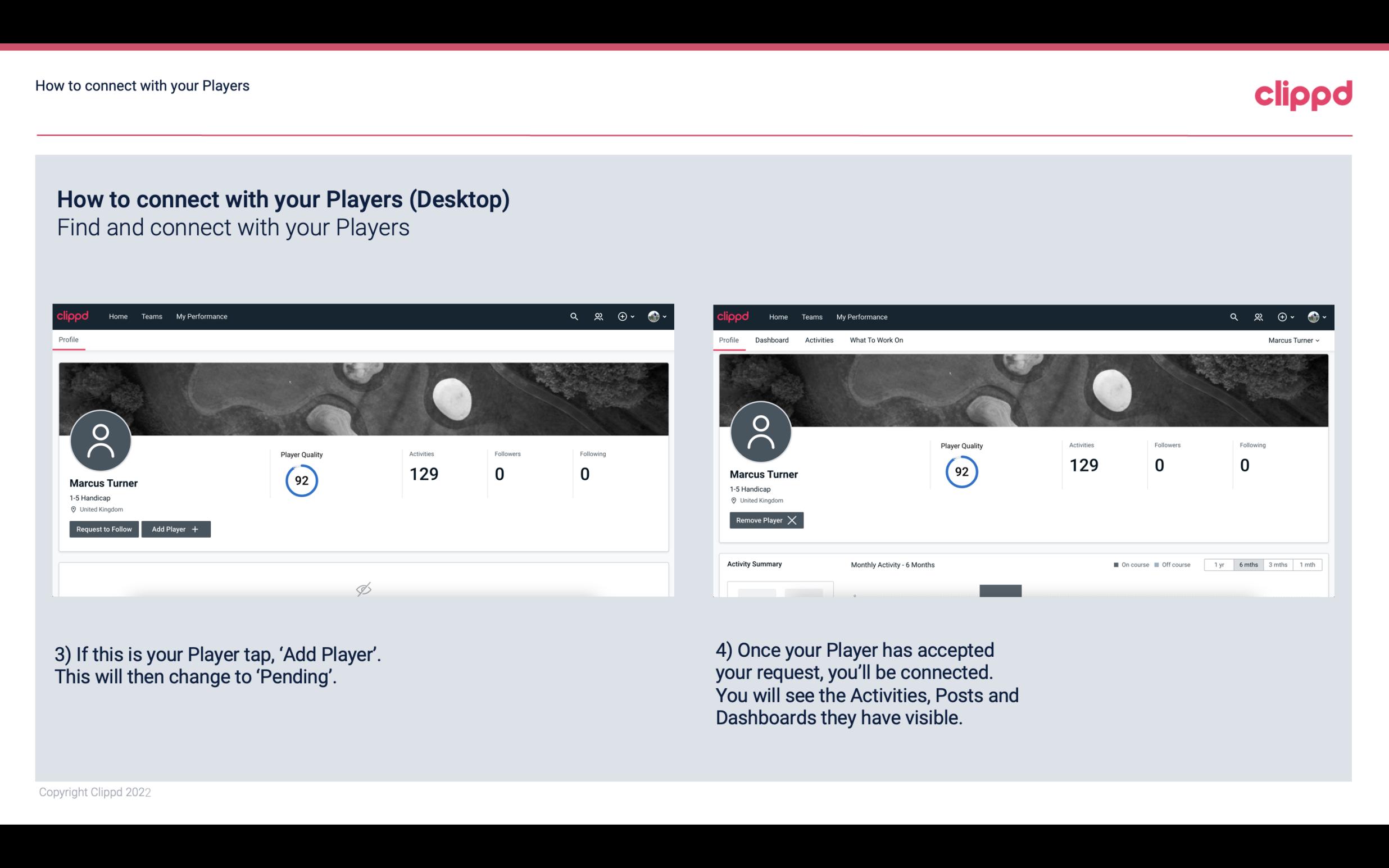Click the Add Player button

coord(175,528)
